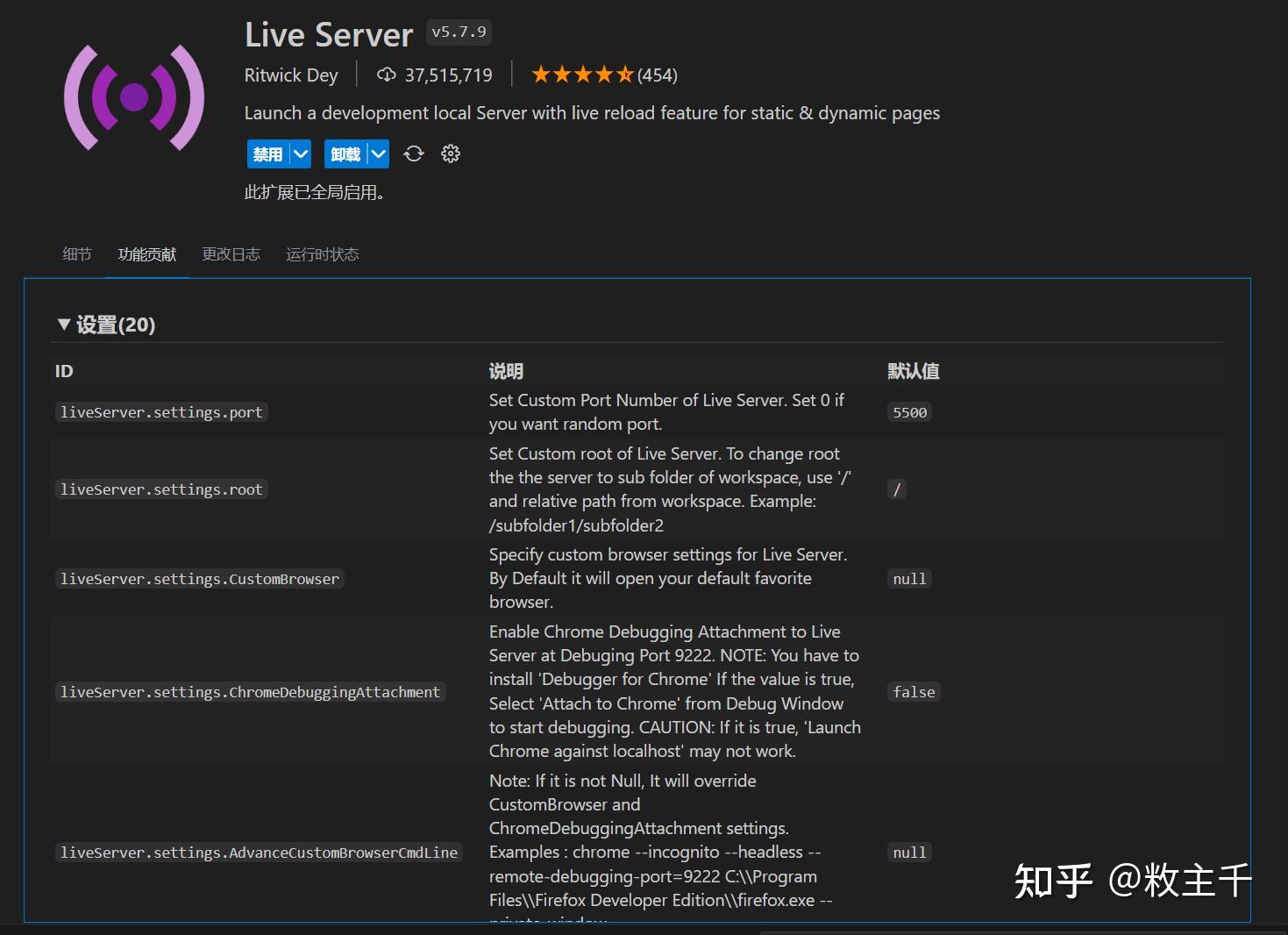Open the extension settings gear icon

(451, 154)
